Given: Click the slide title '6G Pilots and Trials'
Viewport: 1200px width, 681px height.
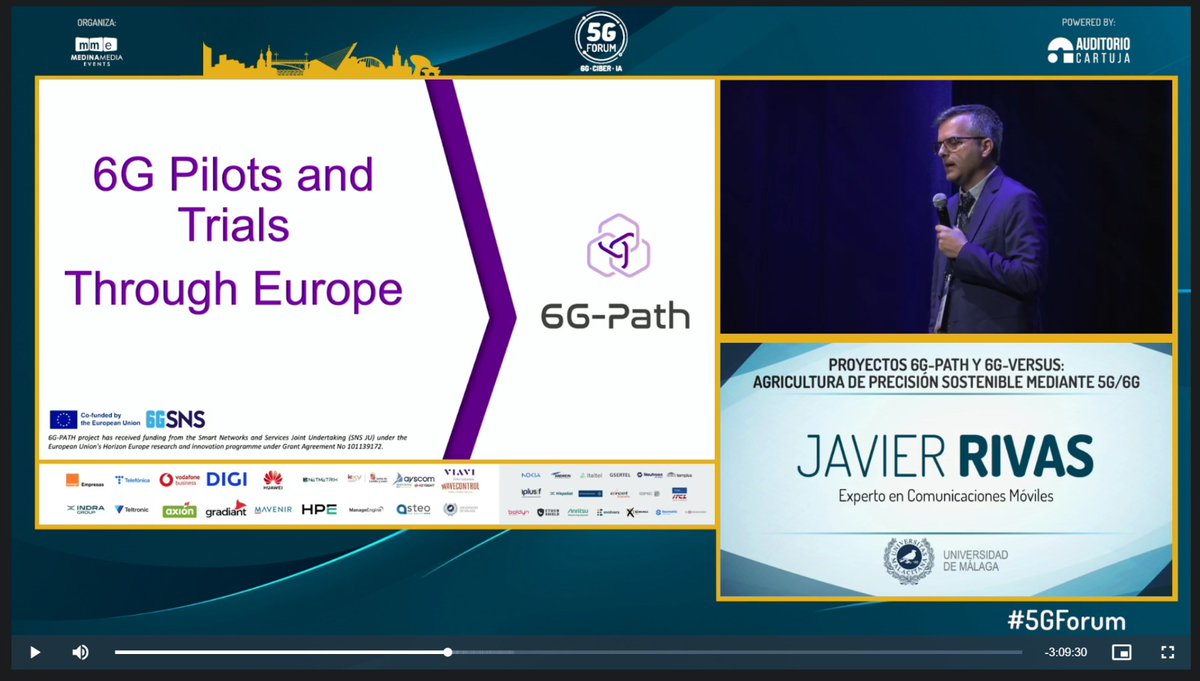Looking at the screenshot, I should click(233, 200).
